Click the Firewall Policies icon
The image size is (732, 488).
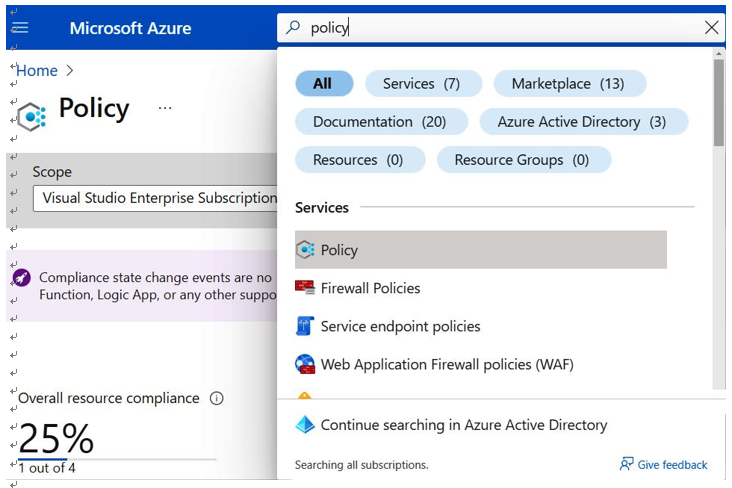(305, 288)
